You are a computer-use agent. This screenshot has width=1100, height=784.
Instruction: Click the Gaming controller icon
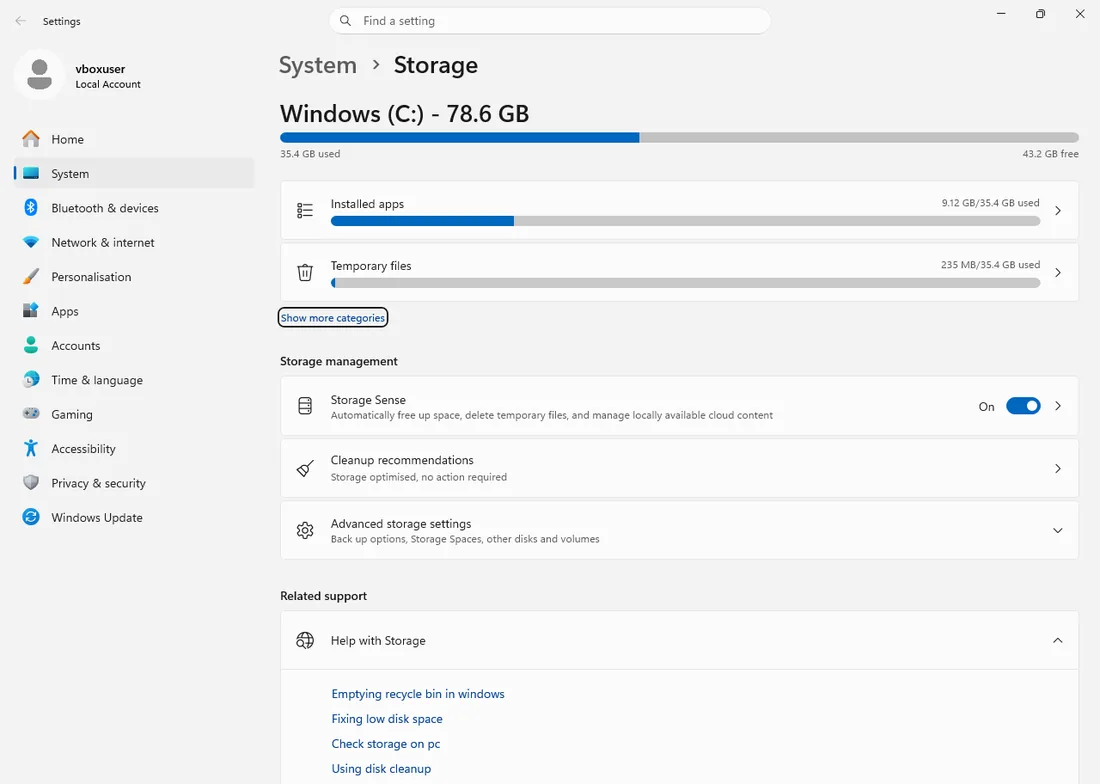(x=31, y=414)
